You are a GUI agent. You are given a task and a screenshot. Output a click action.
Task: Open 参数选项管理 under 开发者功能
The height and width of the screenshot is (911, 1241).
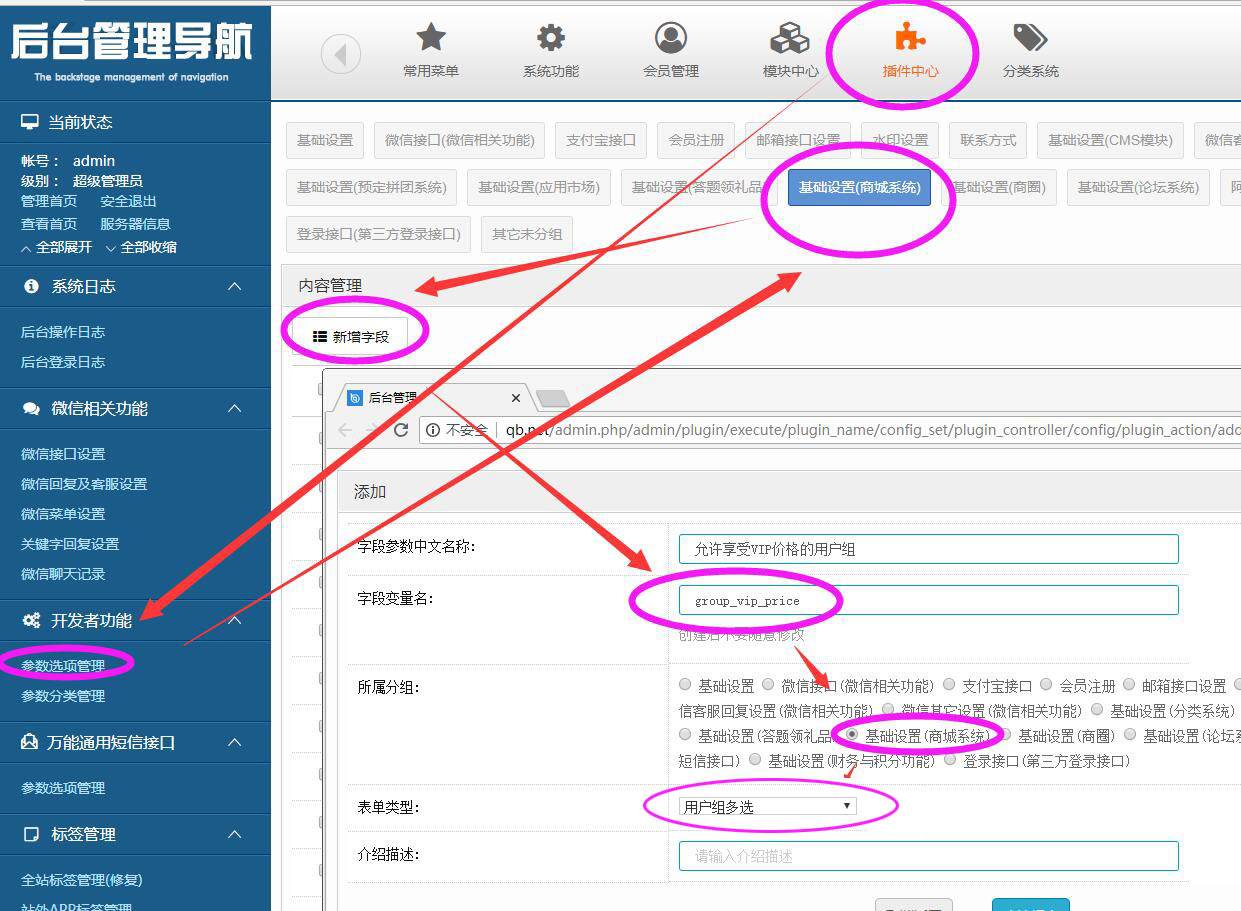coord(63,665)
